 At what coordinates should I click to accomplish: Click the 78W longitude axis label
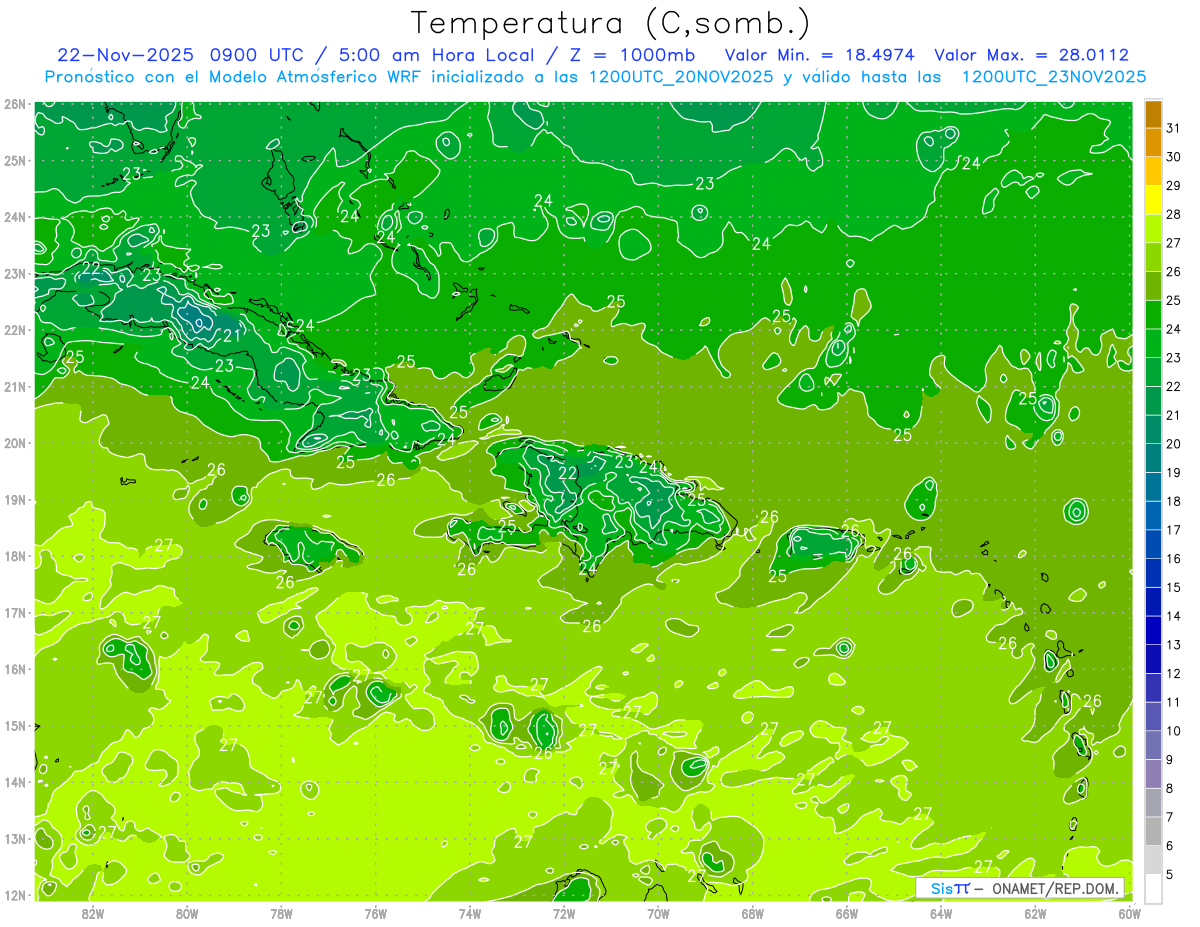coord(281,913)
